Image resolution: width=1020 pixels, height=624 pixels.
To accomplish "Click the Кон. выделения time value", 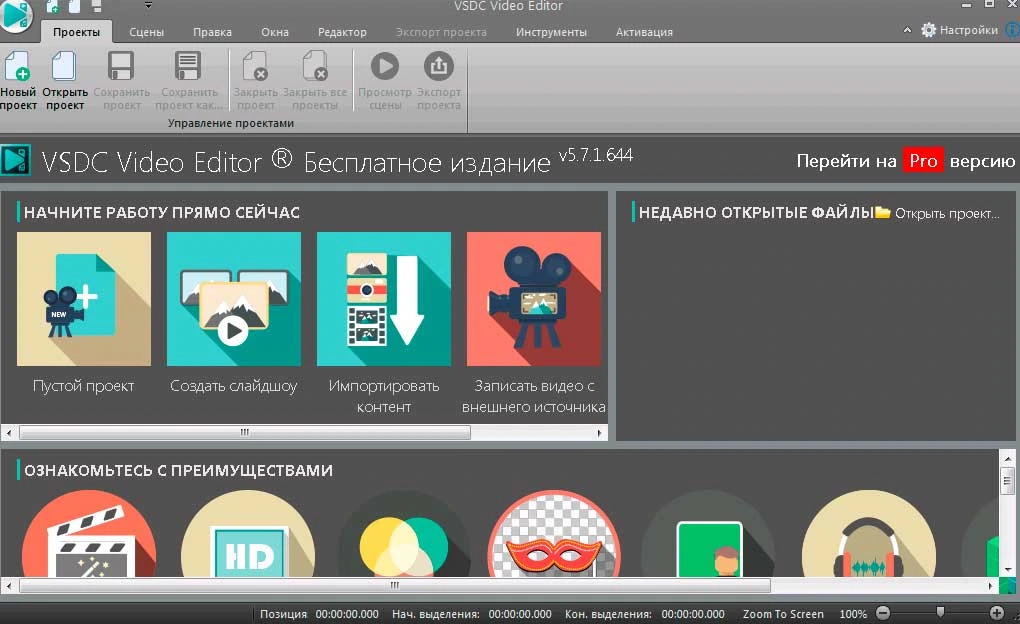I will pos(693,614).
